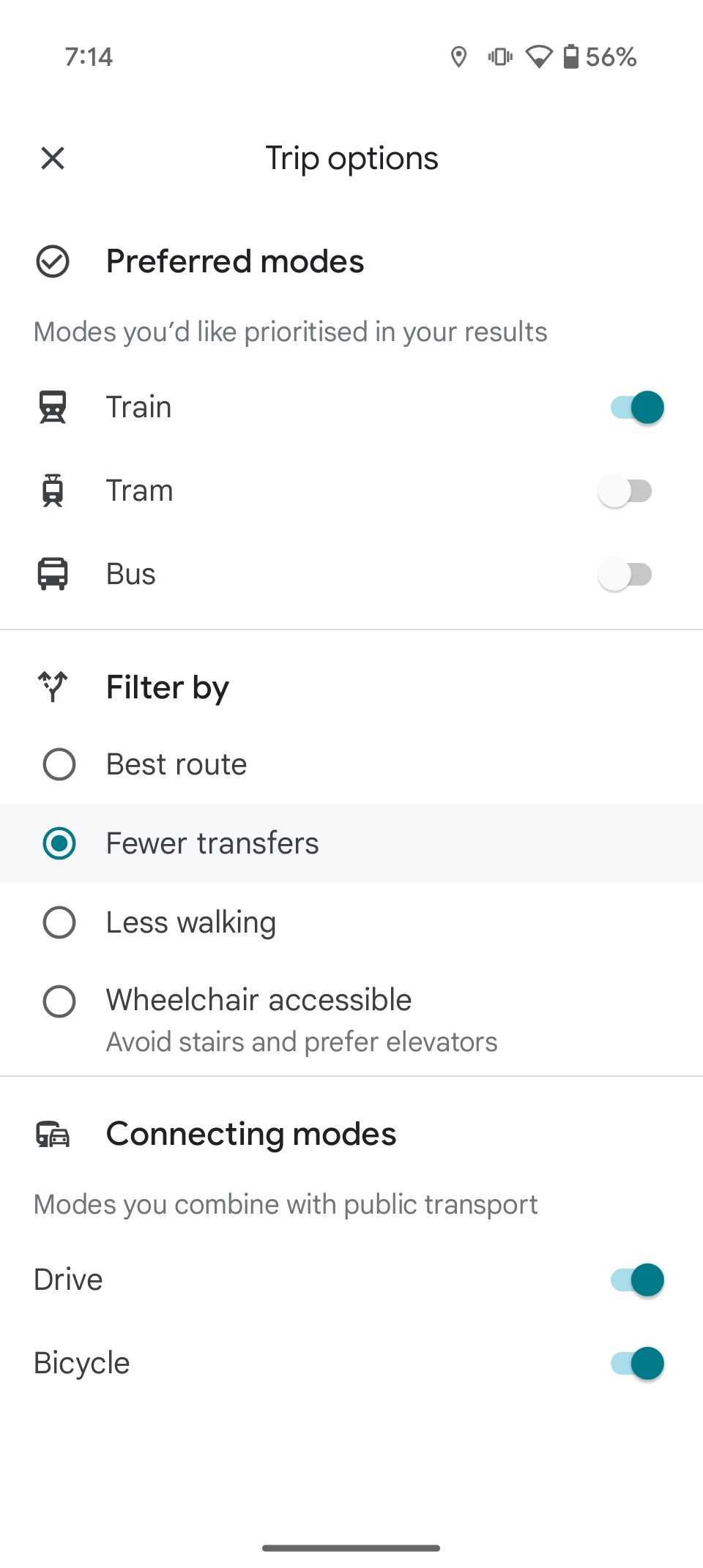Select Less walking filter

tap(351, 922)
